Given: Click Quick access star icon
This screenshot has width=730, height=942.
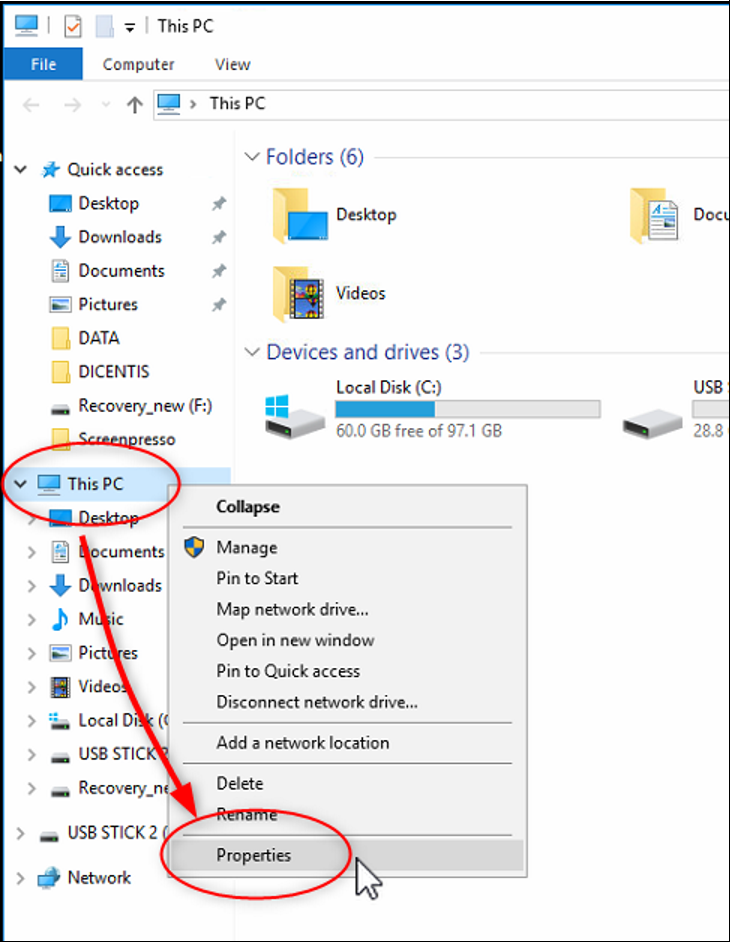Looking at the screenshot, I should pos(50,170).
